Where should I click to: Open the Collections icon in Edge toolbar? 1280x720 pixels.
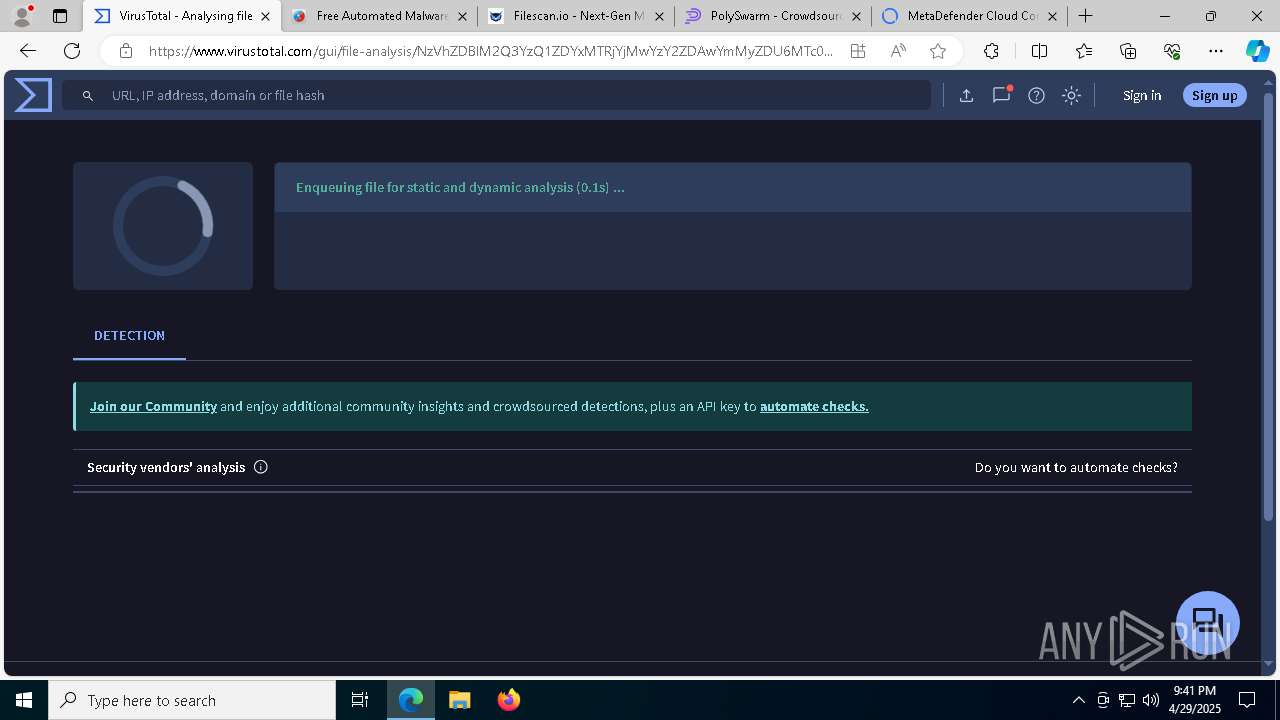click(x=1128, y=51)
